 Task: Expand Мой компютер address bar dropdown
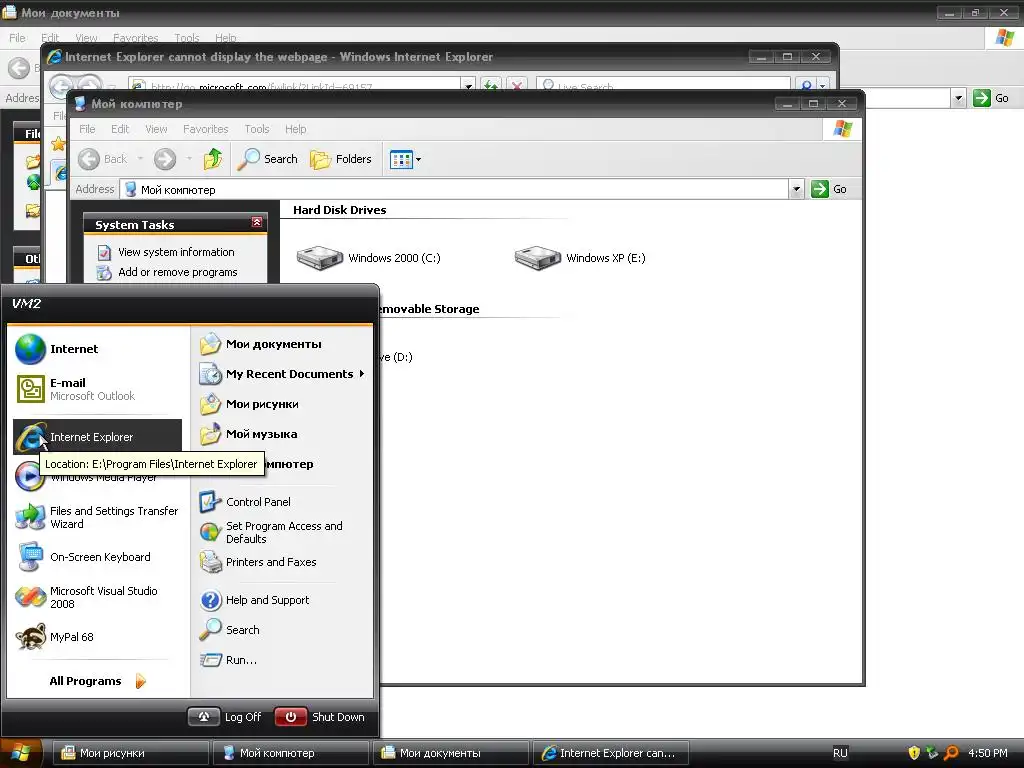coord(796,189)
